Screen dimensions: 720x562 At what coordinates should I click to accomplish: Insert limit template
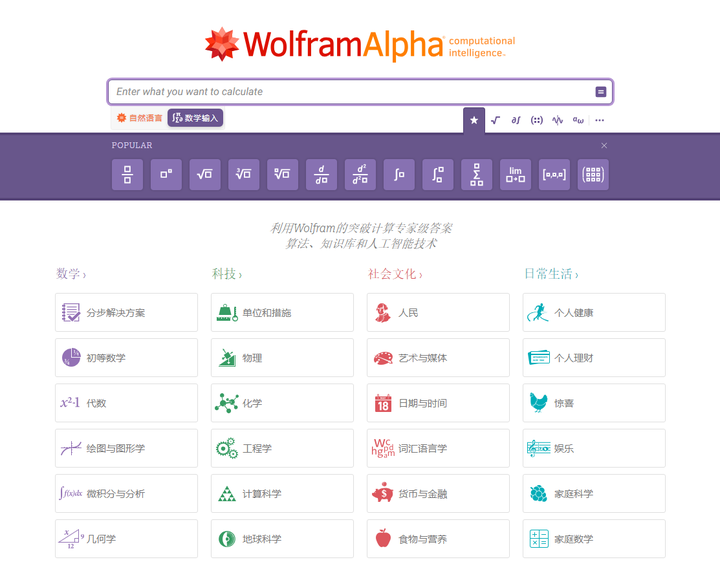(516, 174)
